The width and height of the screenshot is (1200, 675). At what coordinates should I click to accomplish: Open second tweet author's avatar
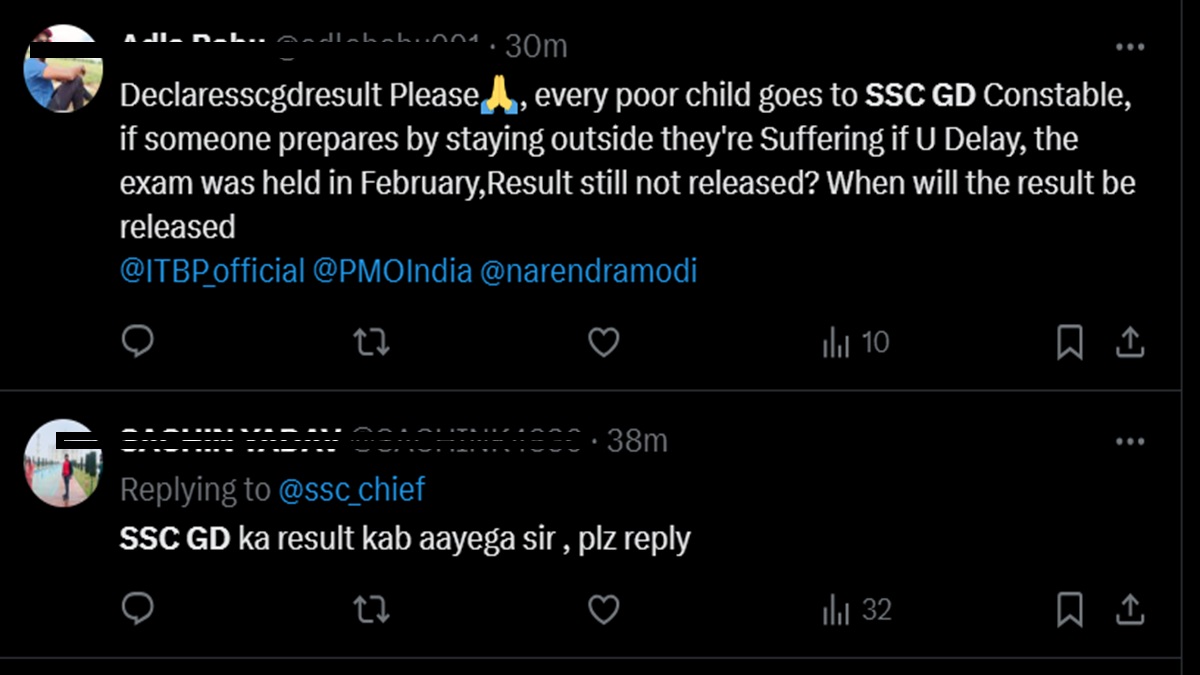click(63, 462)
